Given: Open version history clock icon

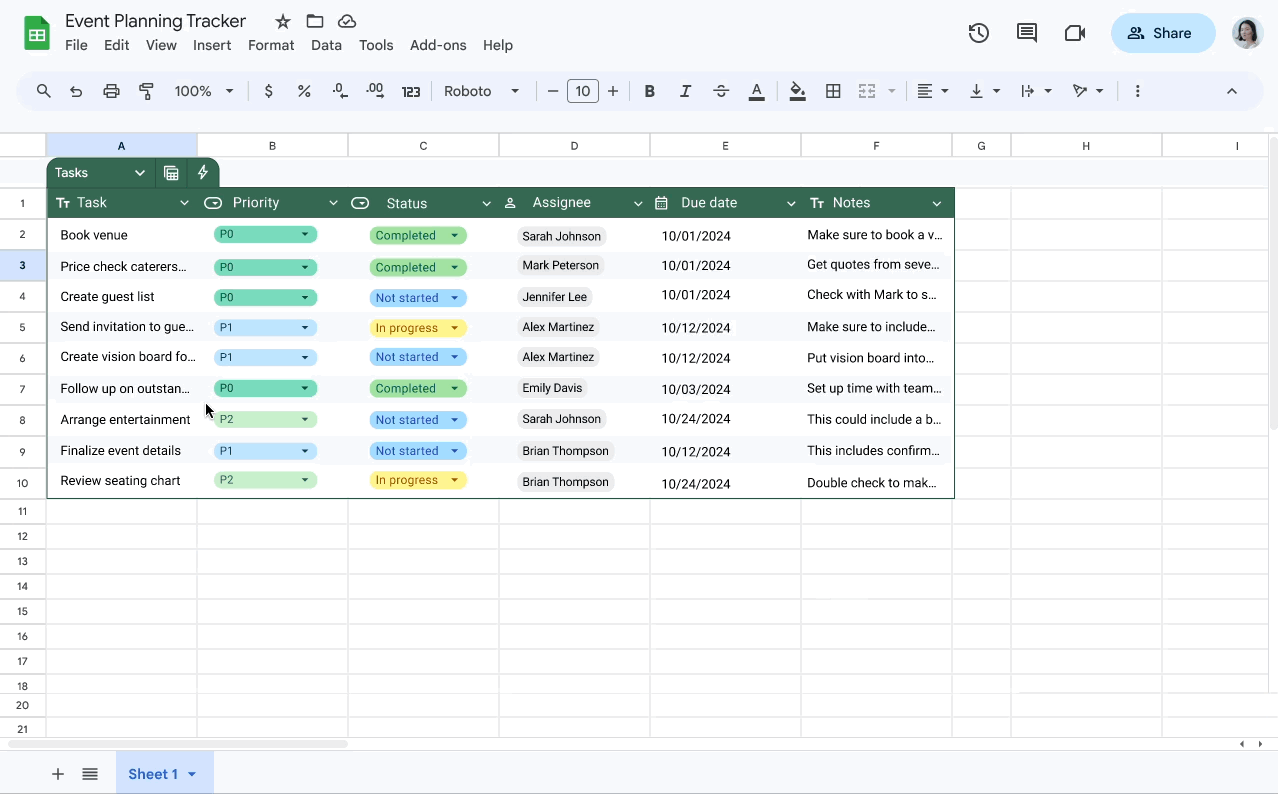Looking at the screenshot, I should coord(978,33).
